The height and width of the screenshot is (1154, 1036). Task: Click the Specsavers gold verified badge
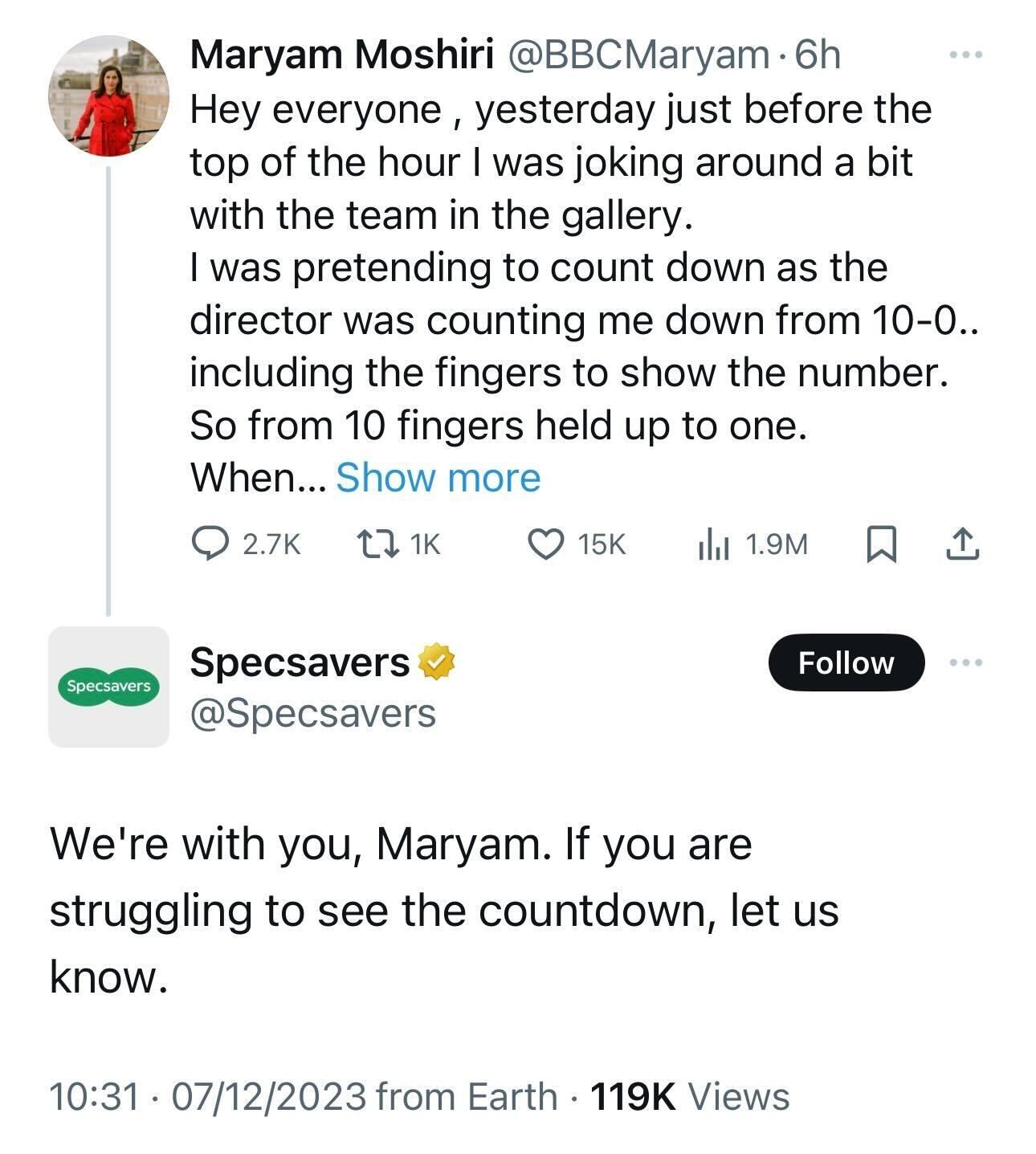tap(435, 662)
